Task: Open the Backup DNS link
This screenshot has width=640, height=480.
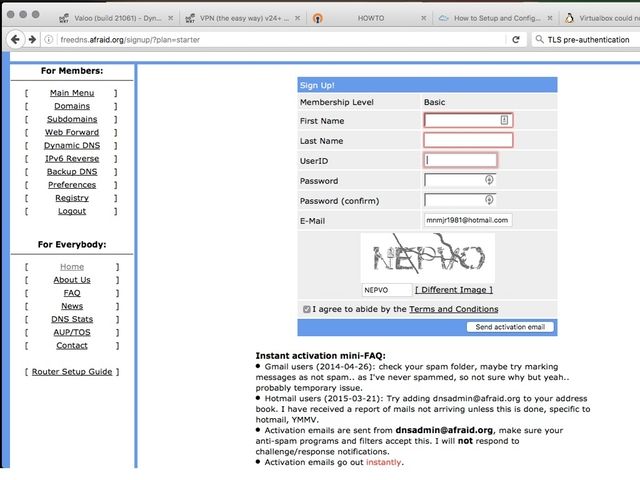Action: tap(72, 171)
